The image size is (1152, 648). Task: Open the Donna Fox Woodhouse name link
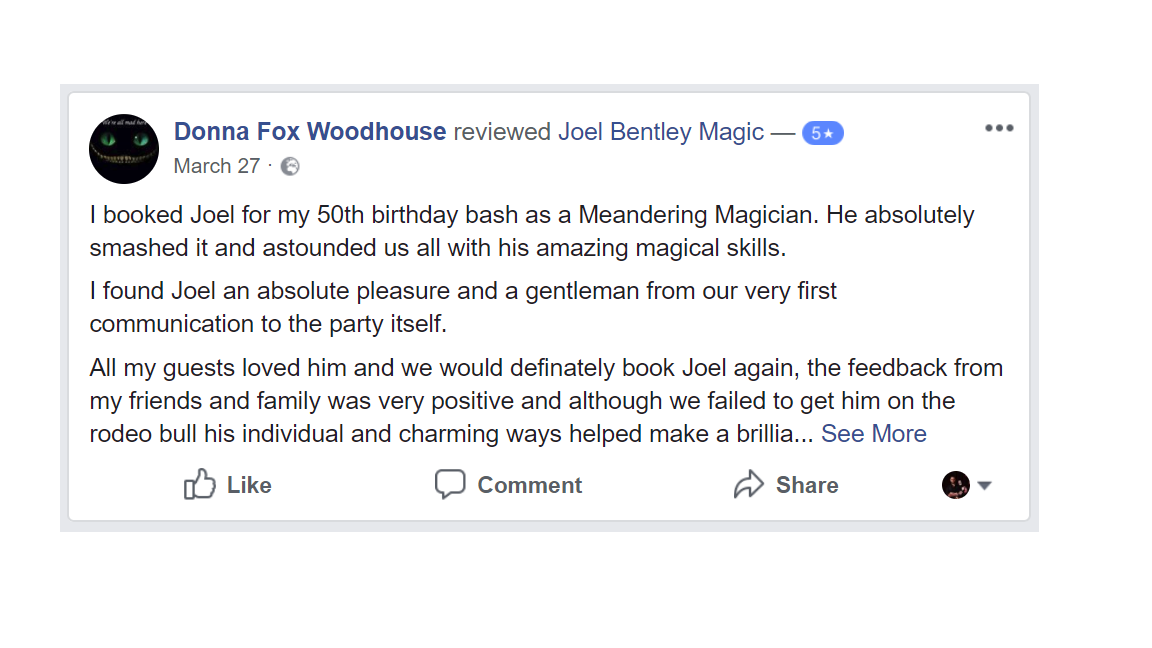tap(310, 132)
